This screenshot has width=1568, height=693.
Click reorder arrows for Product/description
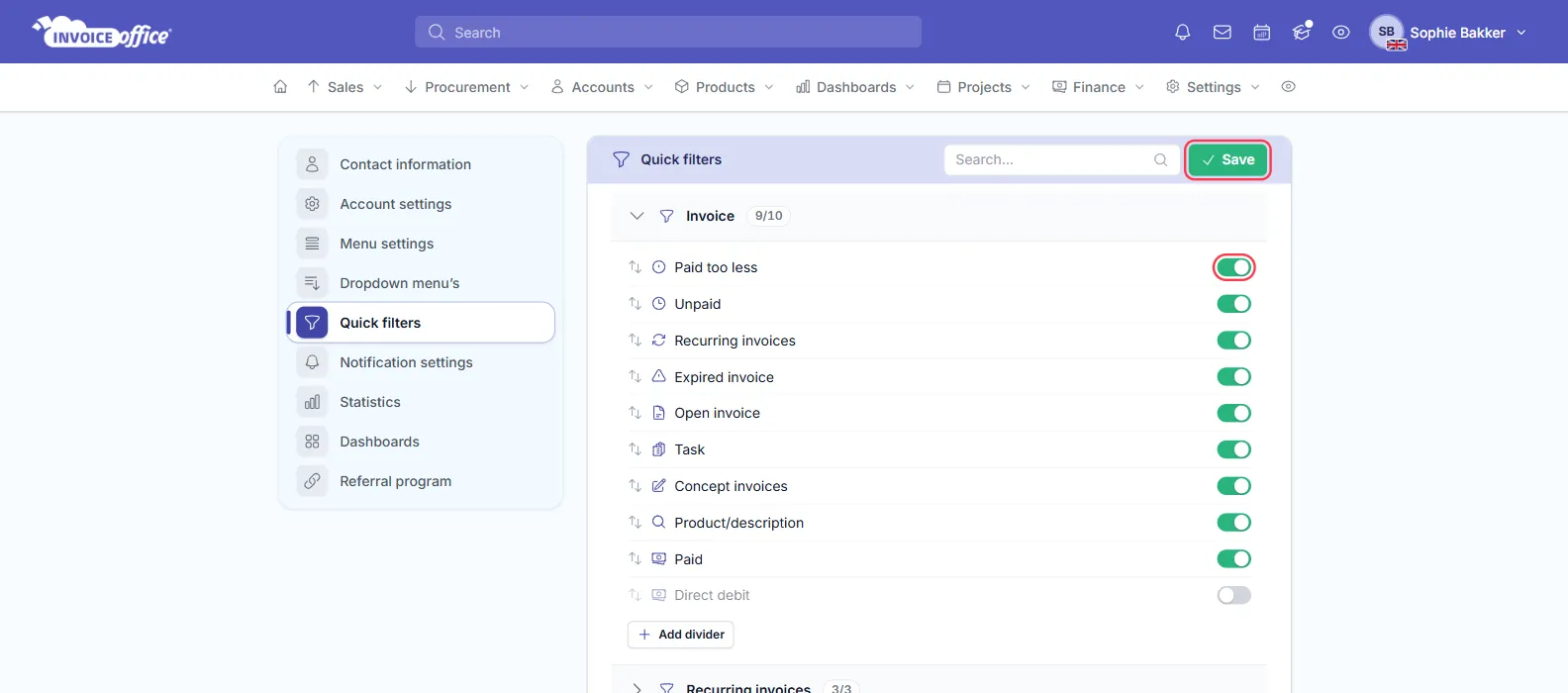[x=635, y=523]
